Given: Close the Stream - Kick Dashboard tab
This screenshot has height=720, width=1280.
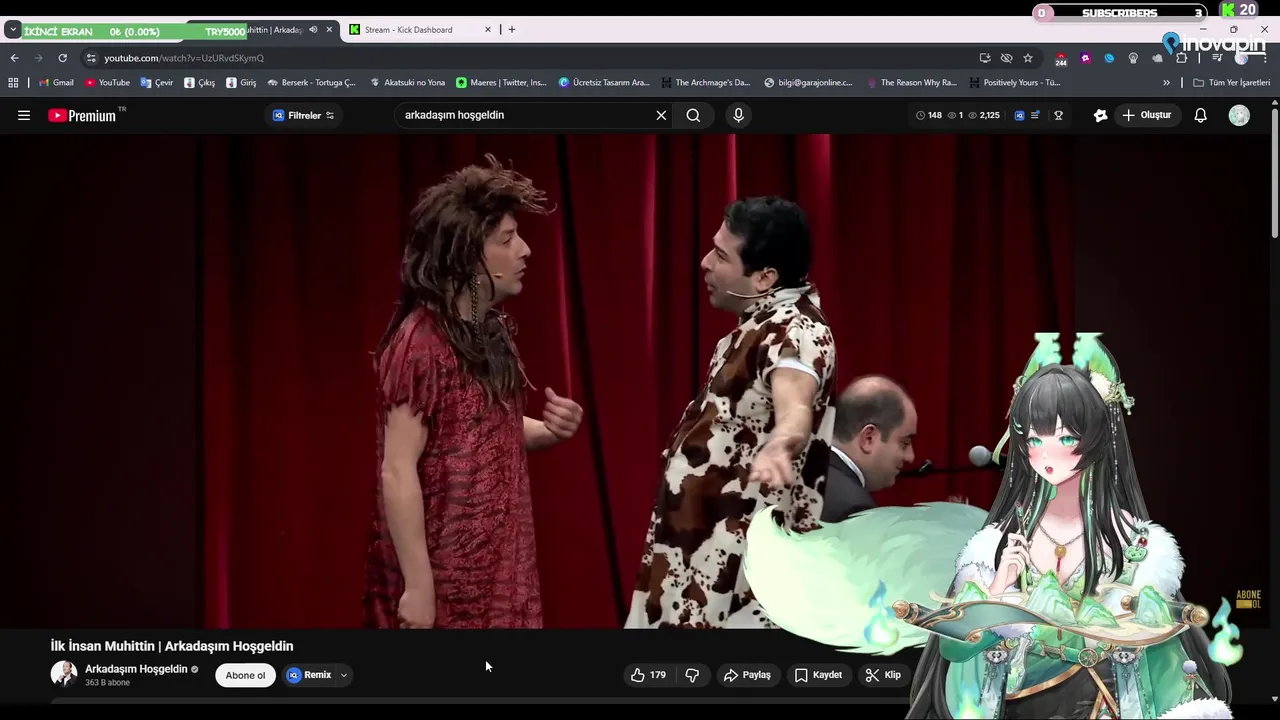Looking at the screenshot, I should point(488,30).
